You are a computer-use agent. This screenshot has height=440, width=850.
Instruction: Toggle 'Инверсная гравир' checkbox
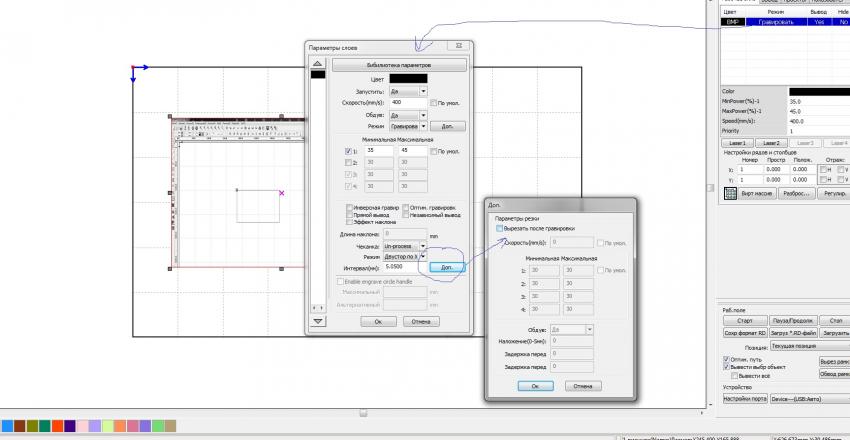pos(348,208)
